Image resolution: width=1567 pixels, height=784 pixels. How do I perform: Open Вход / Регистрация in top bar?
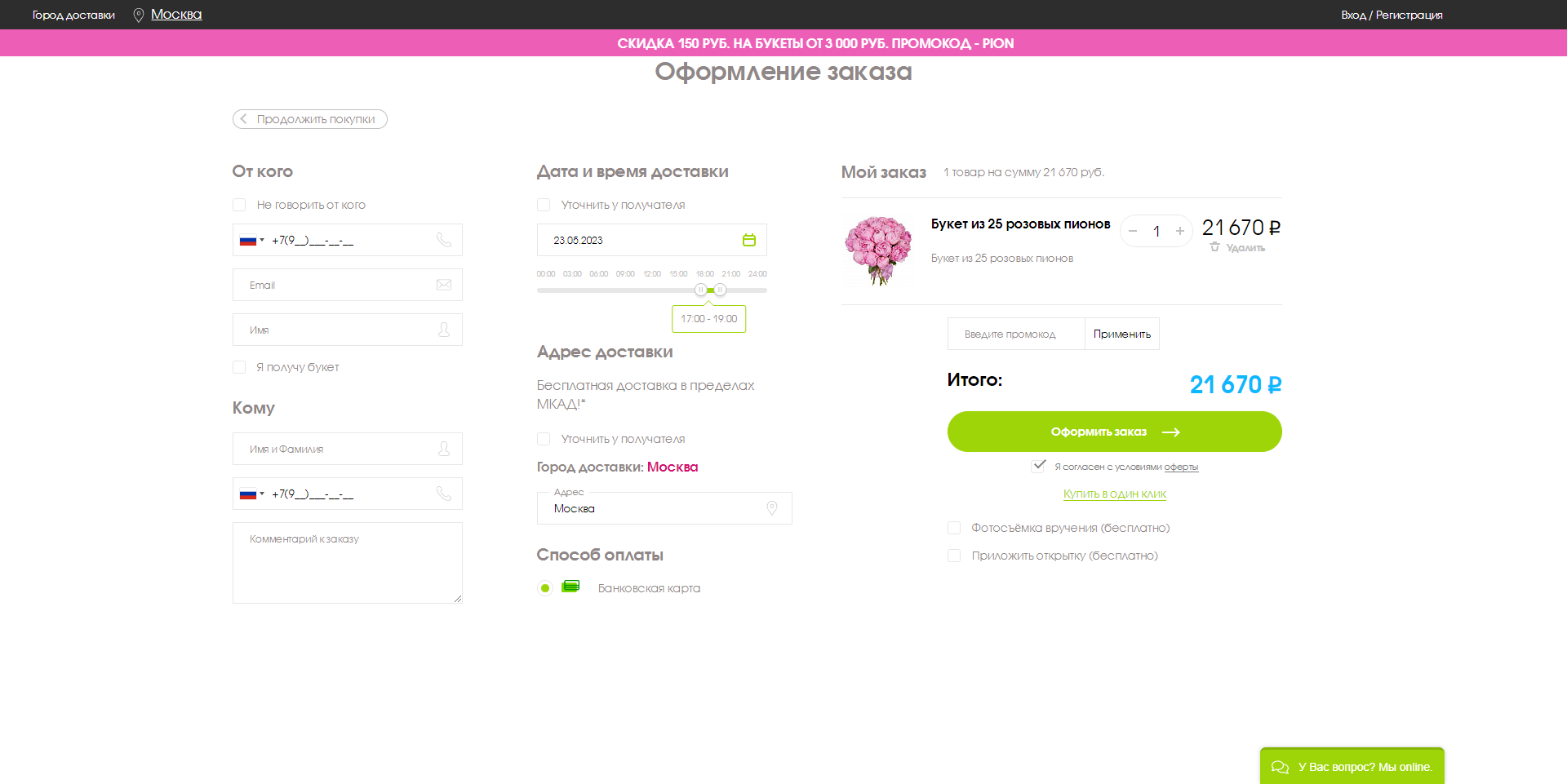click(x=1391, y=15)
